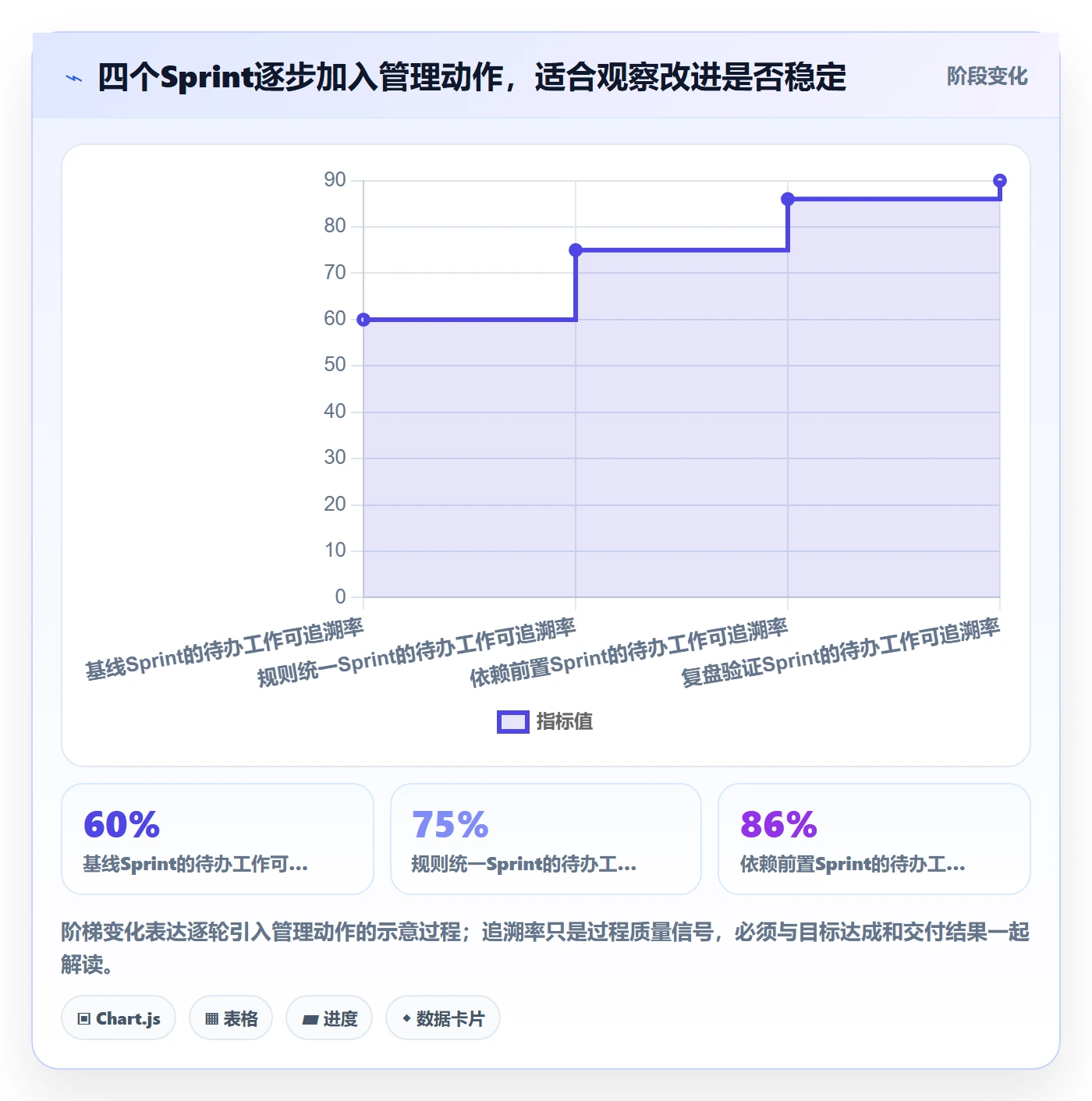Click the x-axis label 规则统一Sprint的待办工作可追溯率
This screenshot has width=1092, height=1101.
click(x=417, y=653)
